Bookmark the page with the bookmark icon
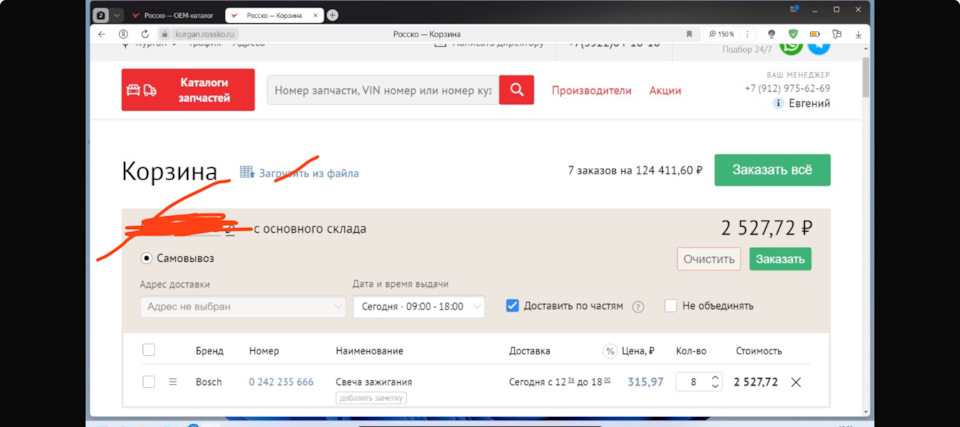The width and height of the screenshot is (960, 427). (689, 34)
